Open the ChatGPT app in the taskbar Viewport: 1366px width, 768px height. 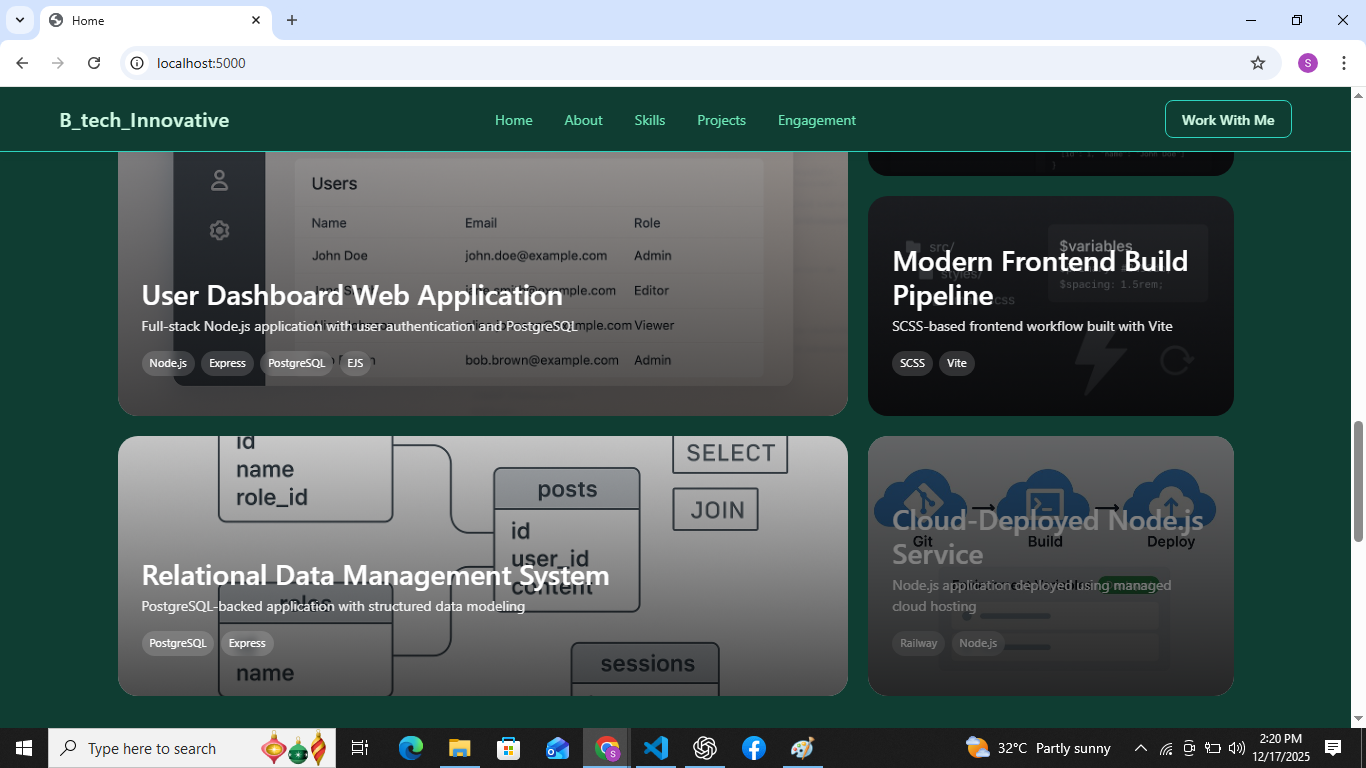[x=705, y=748]
